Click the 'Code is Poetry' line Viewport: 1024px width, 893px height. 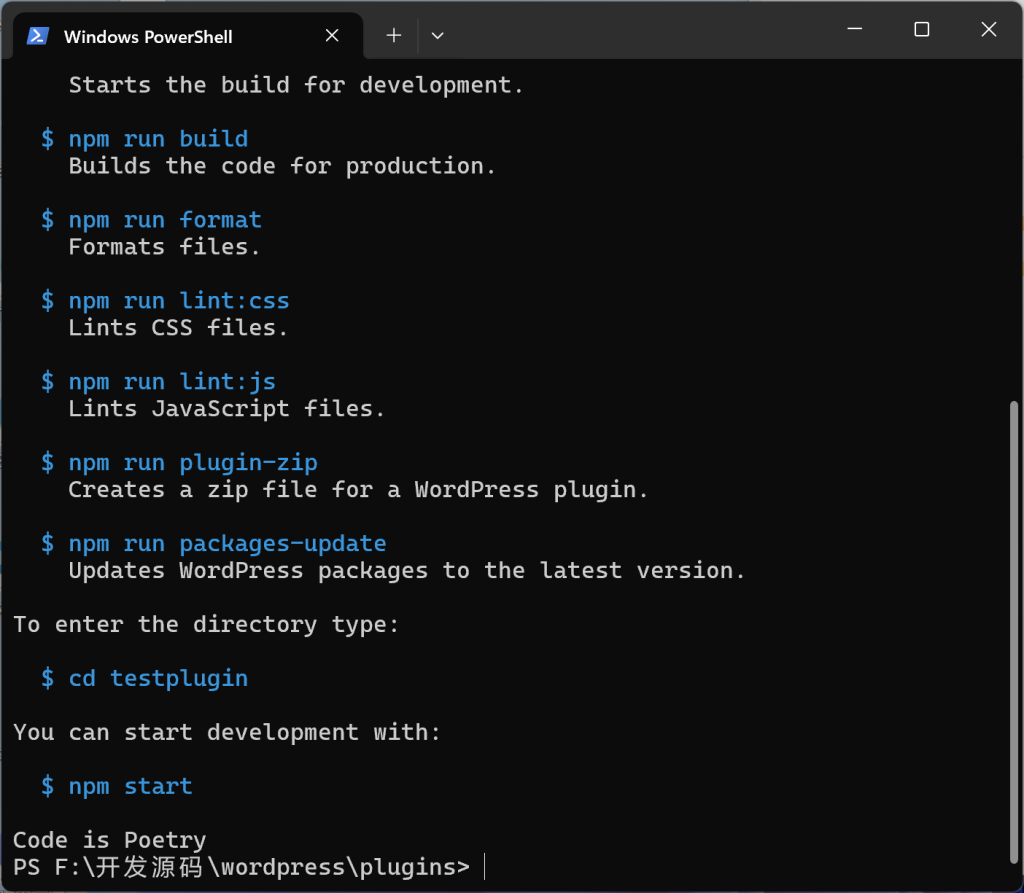110,840
